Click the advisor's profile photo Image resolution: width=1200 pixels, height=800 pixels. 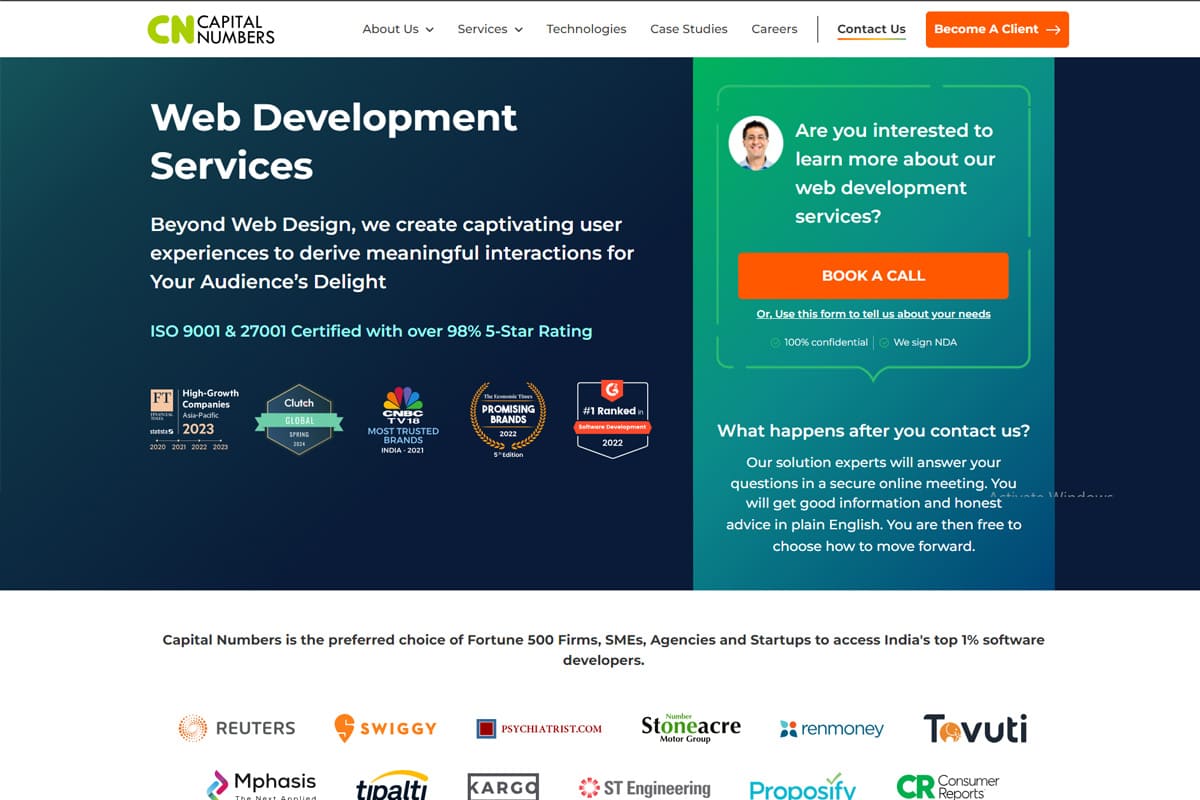[x=755, y=143]
